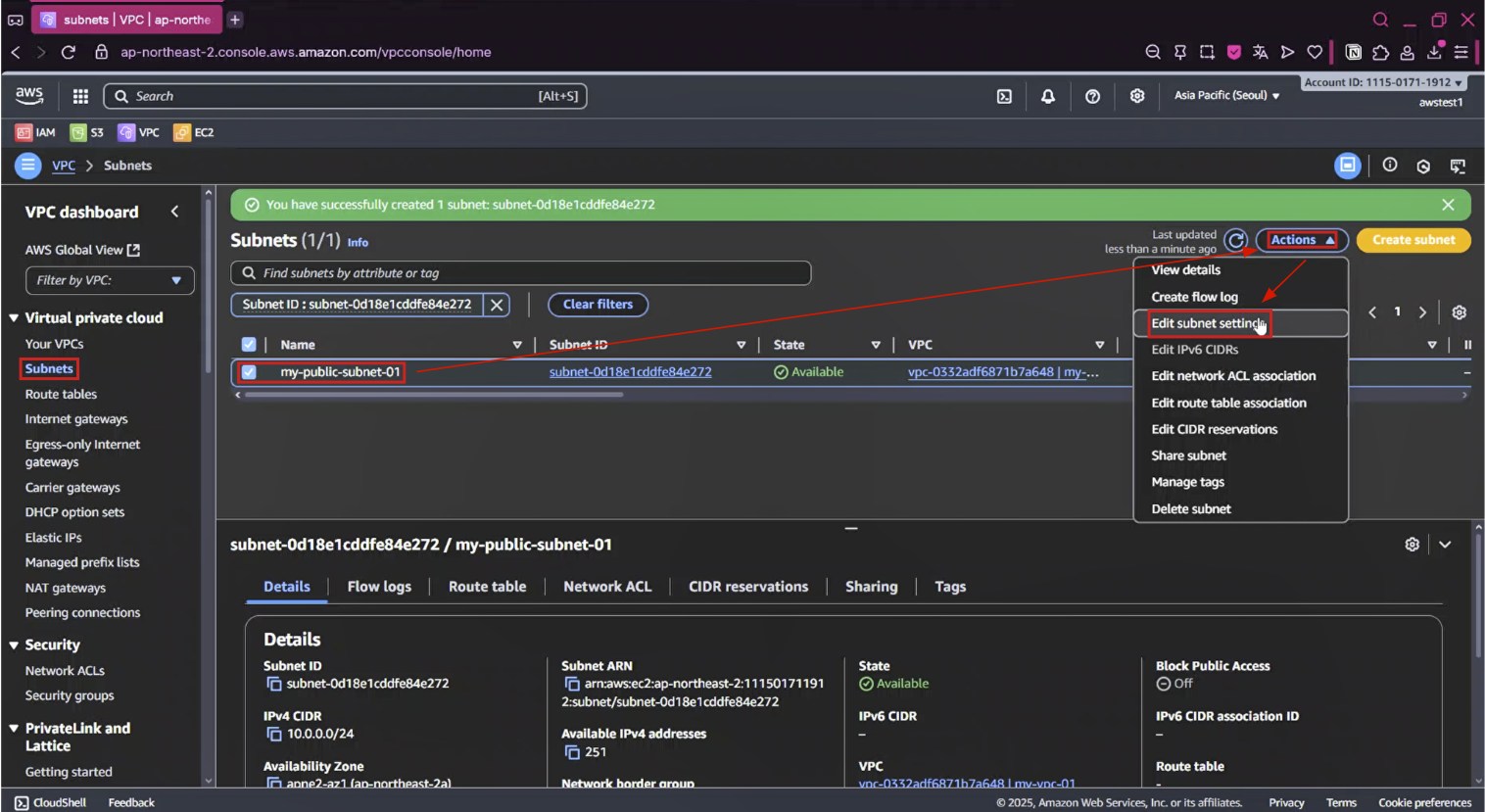1485x812 pixels.
Task: Open a new browser tab
Action: 235,20
